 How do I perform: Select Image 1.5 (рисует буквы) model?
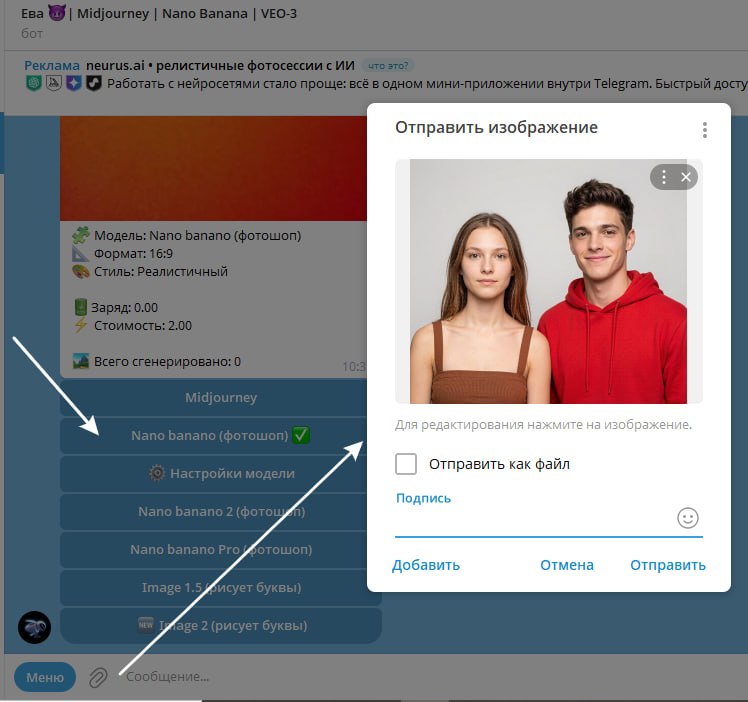[x=220, y=588]
